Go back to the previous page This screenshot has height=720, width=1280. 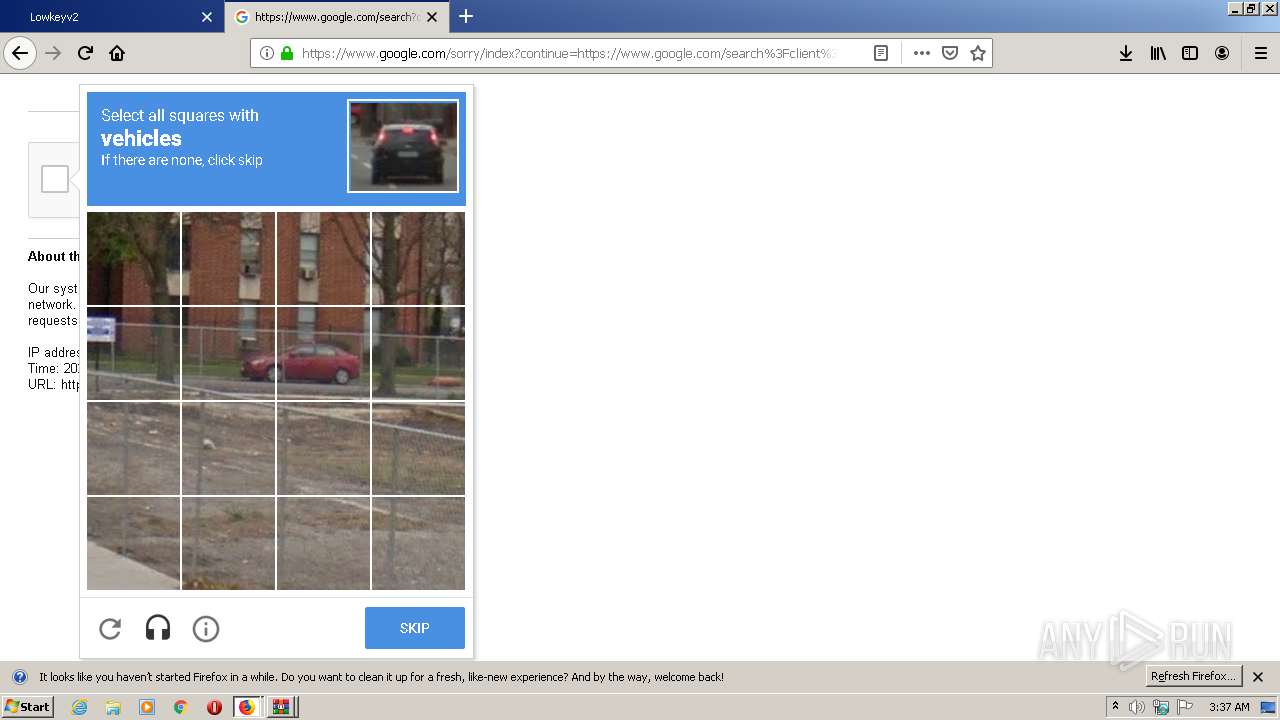click(20, 53)
